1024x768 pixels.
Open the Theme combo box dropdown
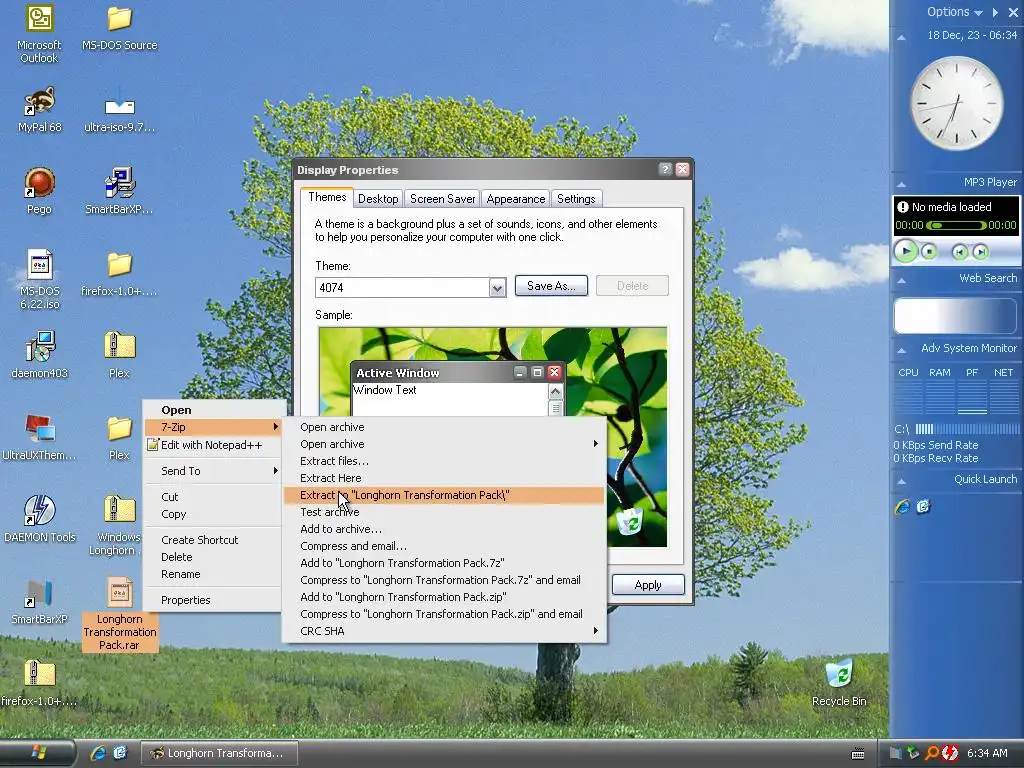[x=497, y=287]
